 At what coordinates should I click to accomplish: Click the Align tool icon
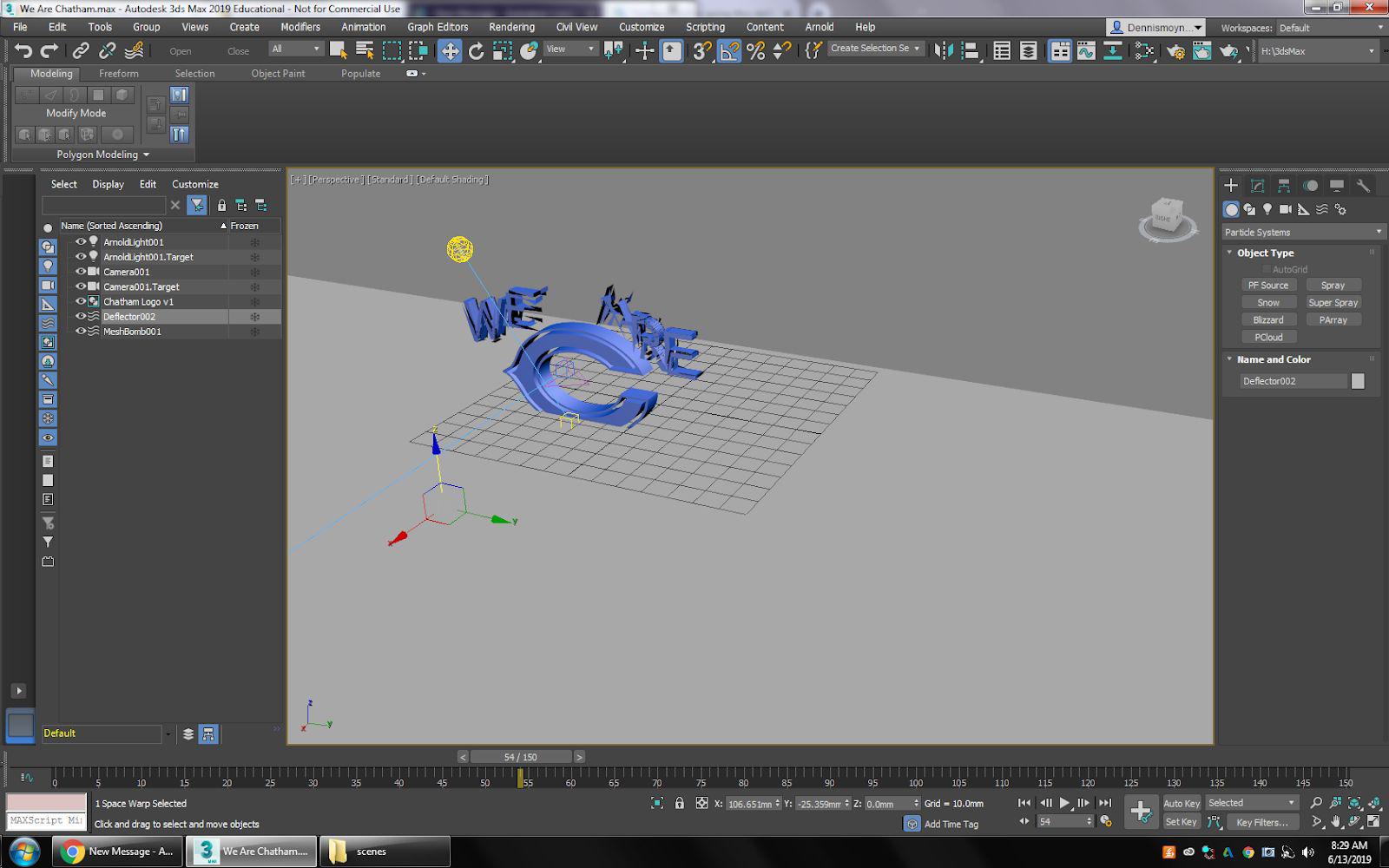[971, 51]
